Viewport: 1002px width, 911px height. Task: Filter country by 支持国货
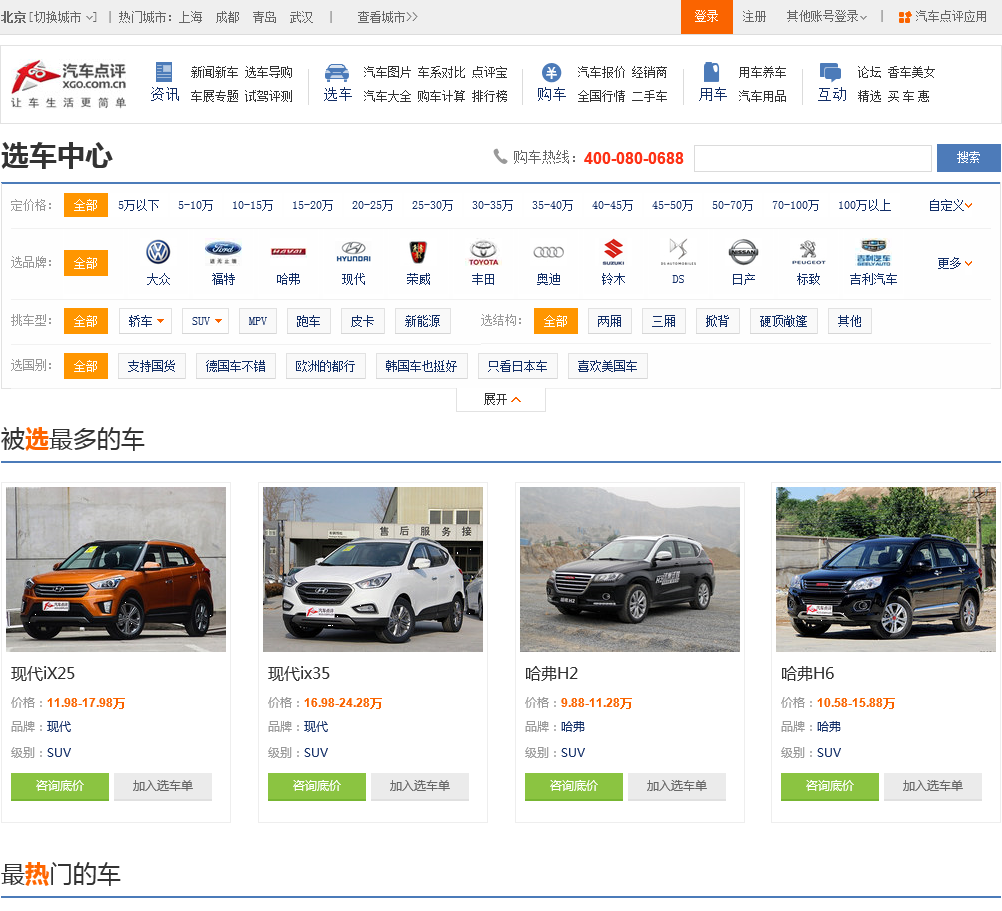point(151,367)
